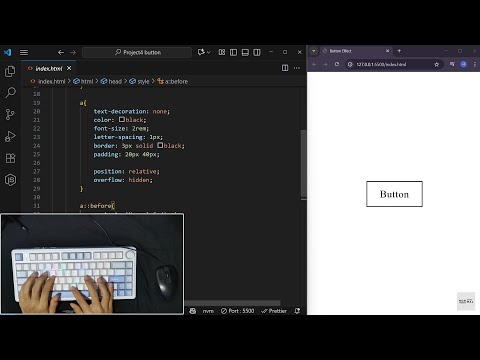480x360 pixels.
Task: Open the browser three-dot menu
Action: click(474, 64)
